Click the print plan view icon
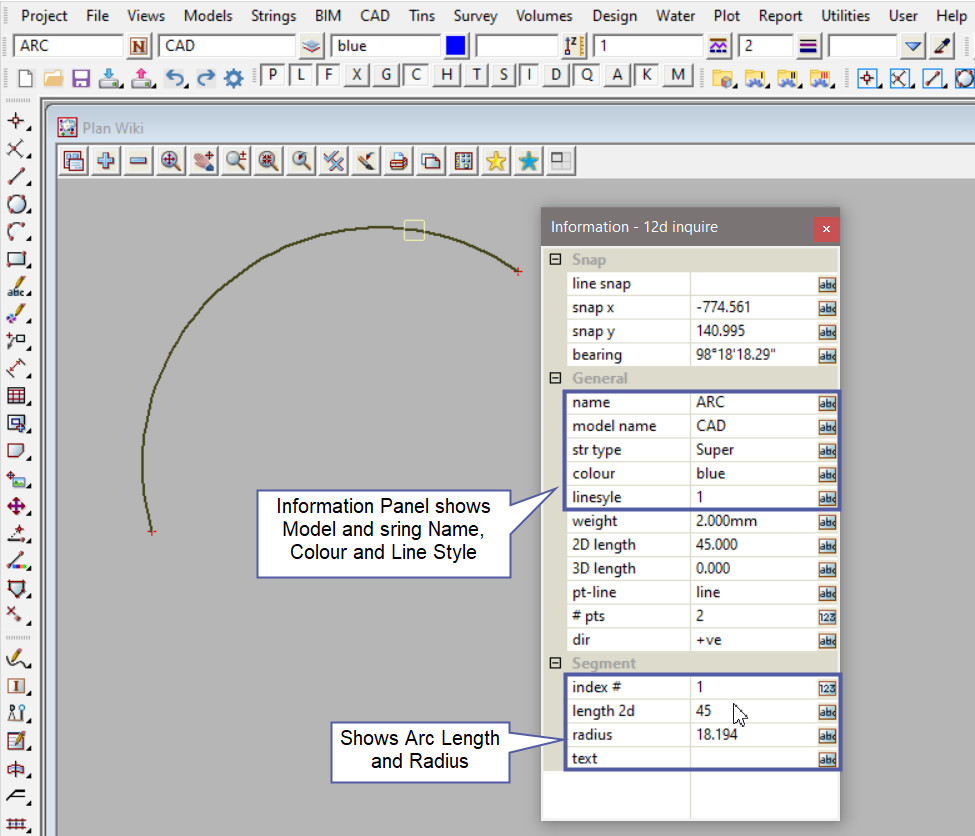This screenshot has width=975, height=836. [x=398, y=161]
